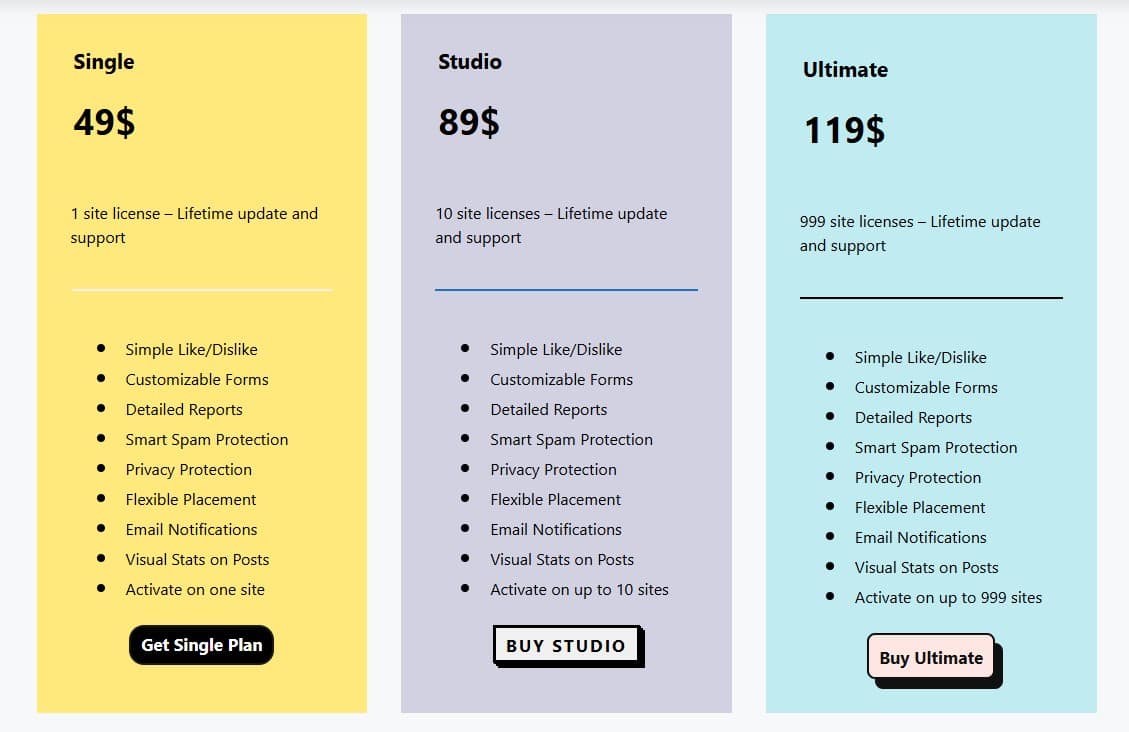The width and height of the screenshot is (1129, 732).
Task: Click the Get Single Plan button
Action: [200, 645]
